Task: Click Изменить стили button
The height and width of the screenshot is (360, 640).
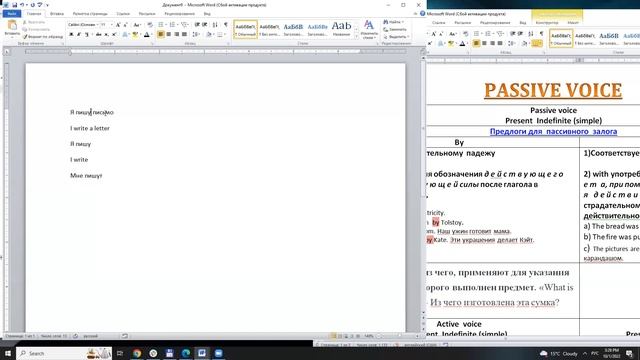Action: click(x=369, y=29)
